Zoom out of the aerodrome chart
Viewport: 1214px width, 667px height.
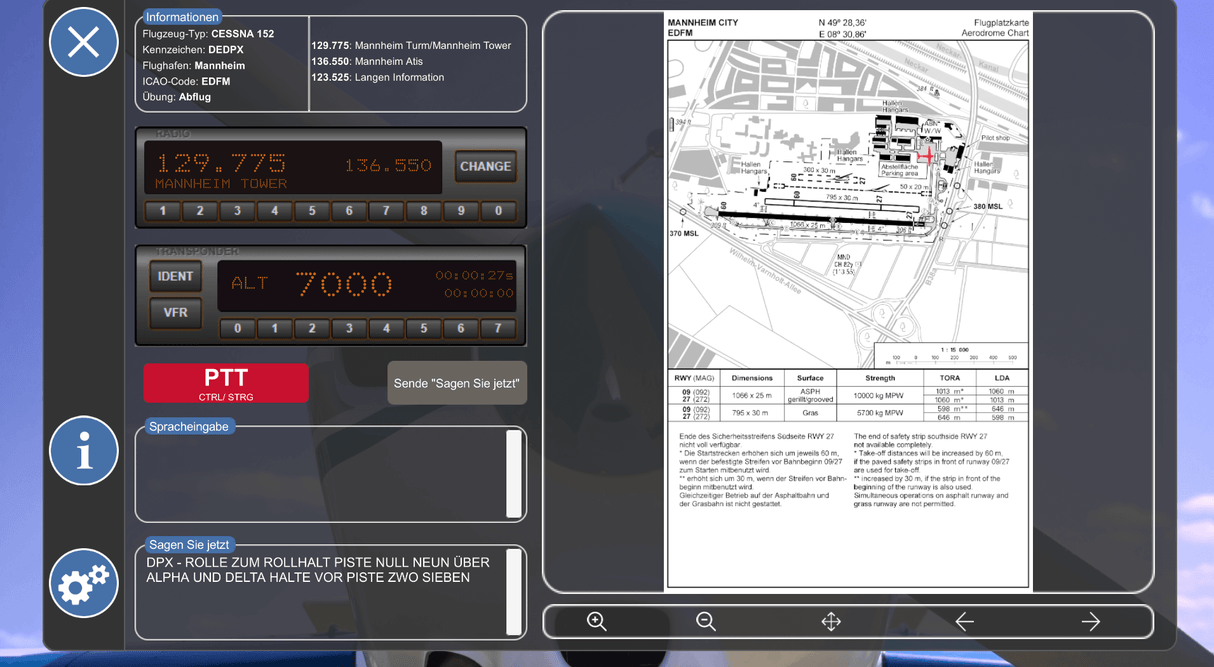(x=706, y=622)
